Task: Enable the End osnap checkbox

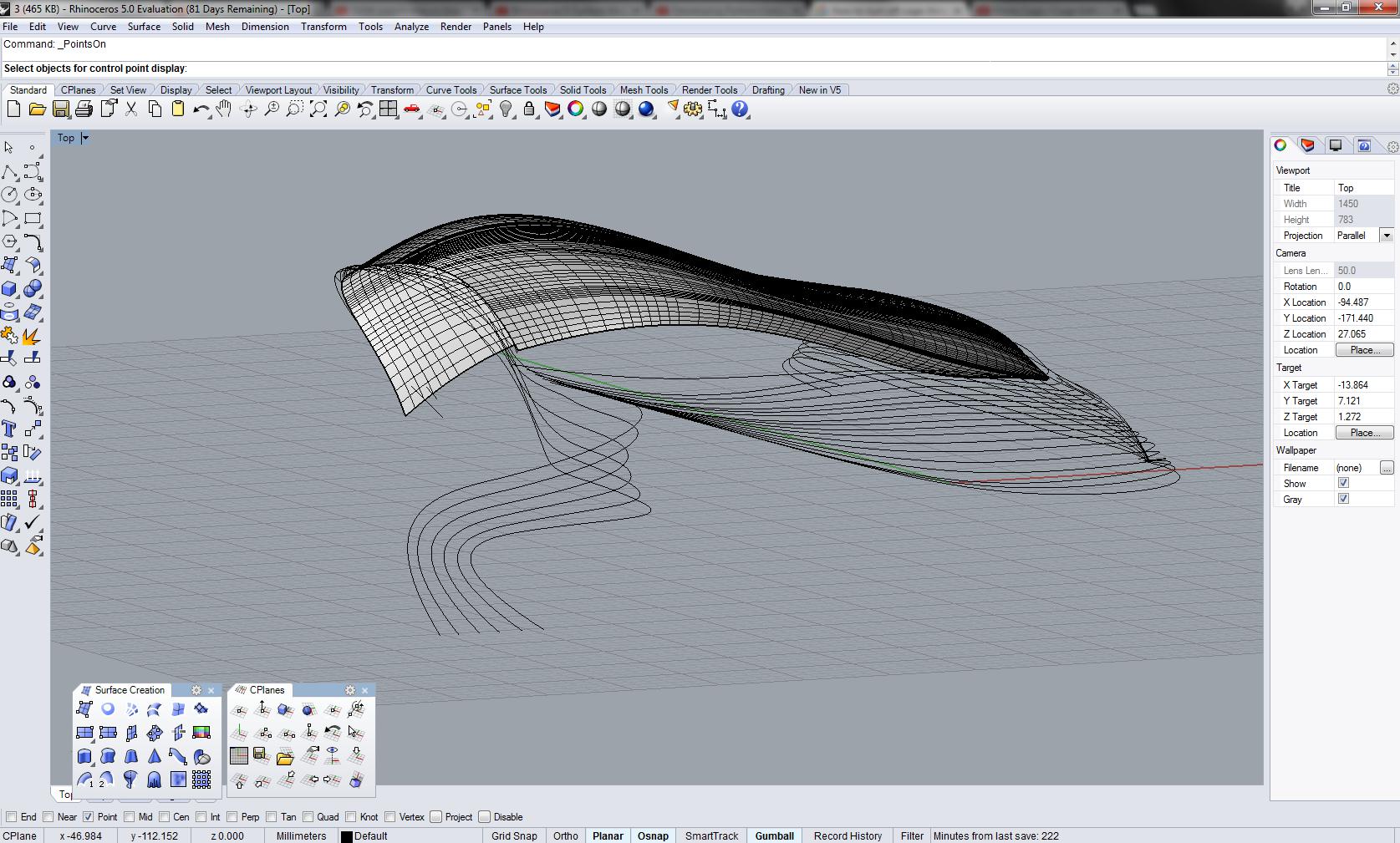Action: (x=12, y=817)
